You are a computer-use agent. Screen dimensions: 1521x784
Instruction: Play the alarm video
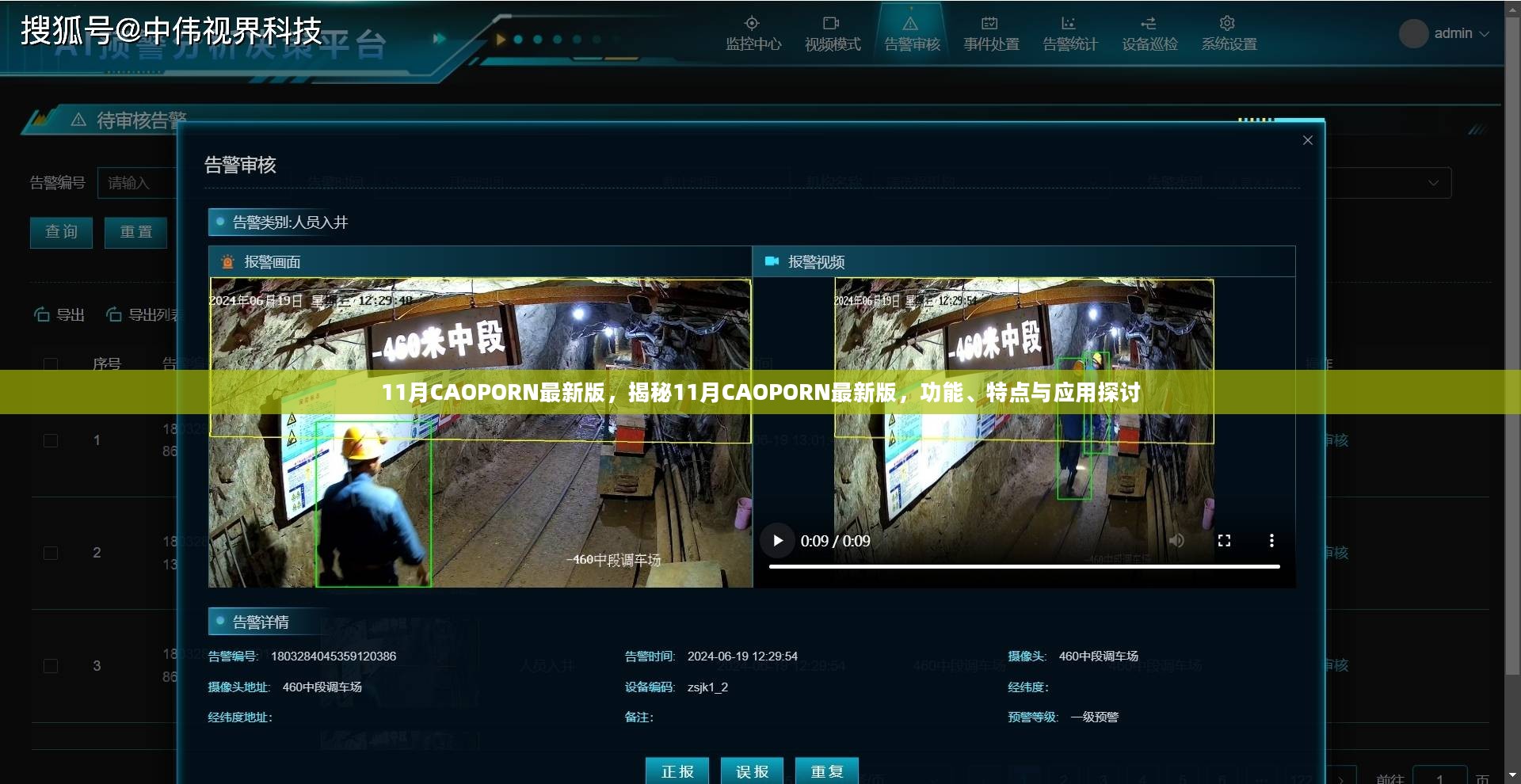click(x=778, y=541)
